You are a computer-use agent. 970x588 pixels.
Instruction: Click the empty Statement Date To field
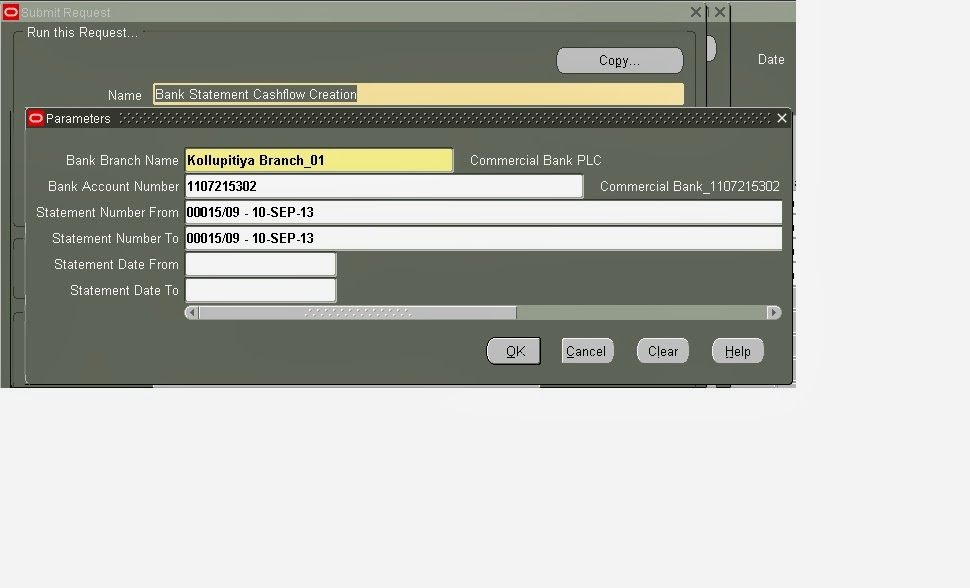pyautogui.click(x=260, y=290)
